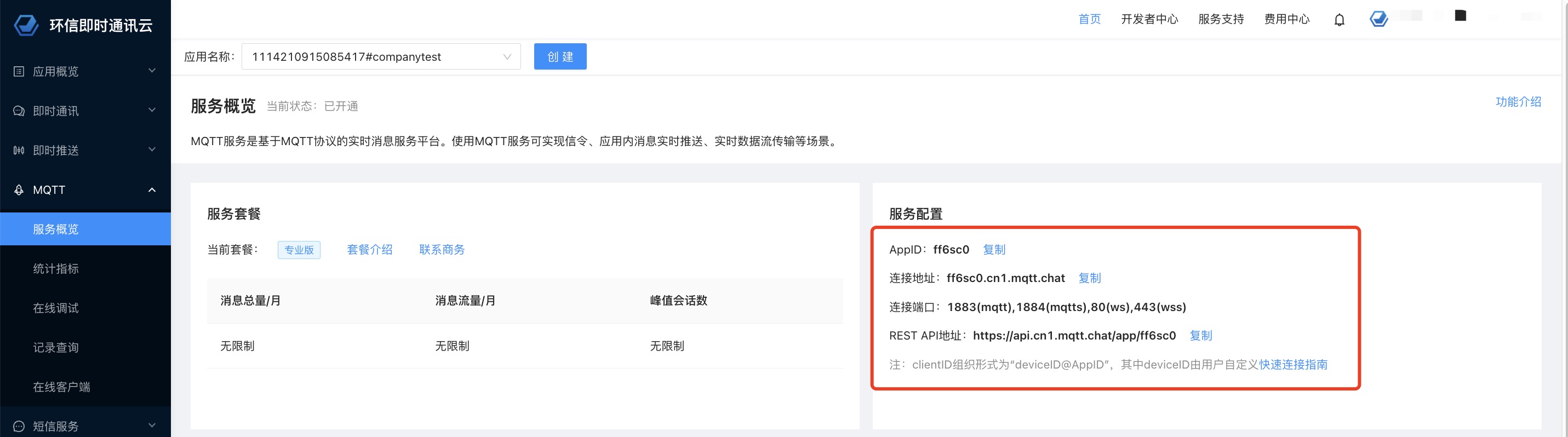Expand the 即时推送 menu chevron
The height and width of the screenshot is (437, 1568).
coord(152,150)
